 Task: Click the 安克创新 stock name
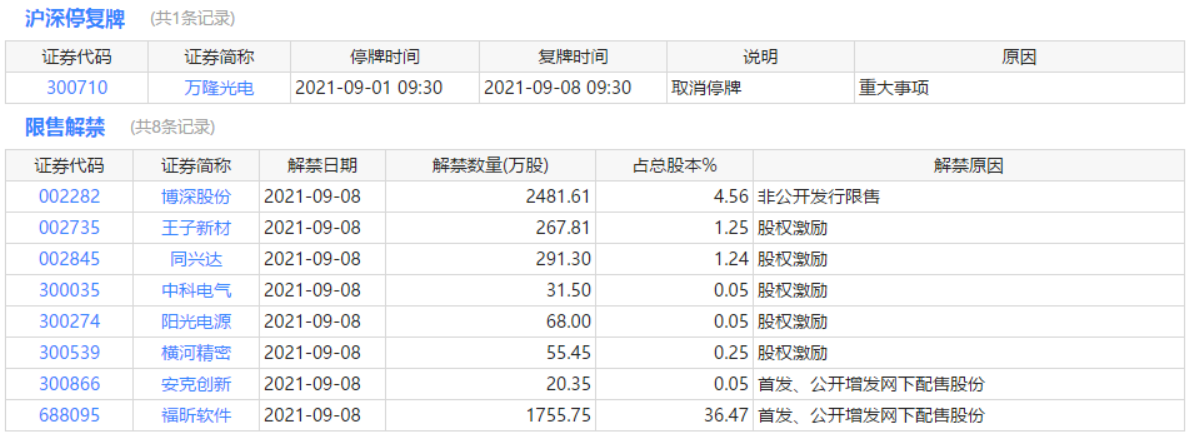196,384
